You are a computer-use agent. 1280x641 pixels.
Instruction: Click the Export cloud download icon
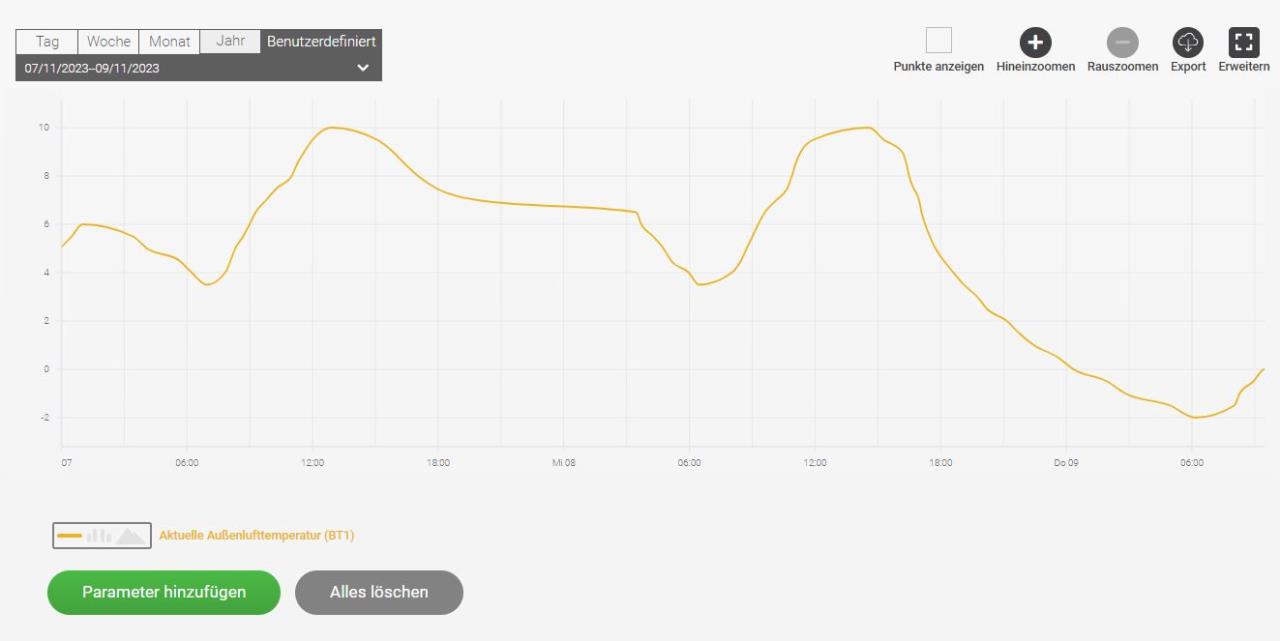(x=1188, y=42)
